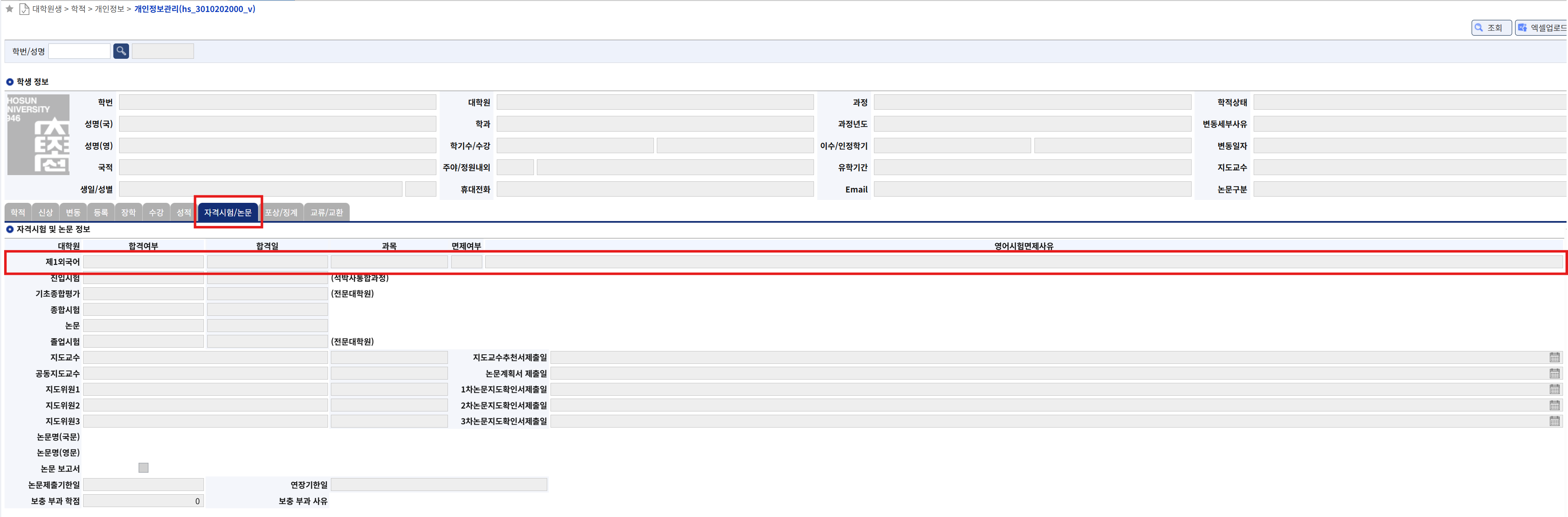Open the 포상/징계 tab
This screenshot has width=1568, height=517.
pyautogui.click(x=281, y=212)
